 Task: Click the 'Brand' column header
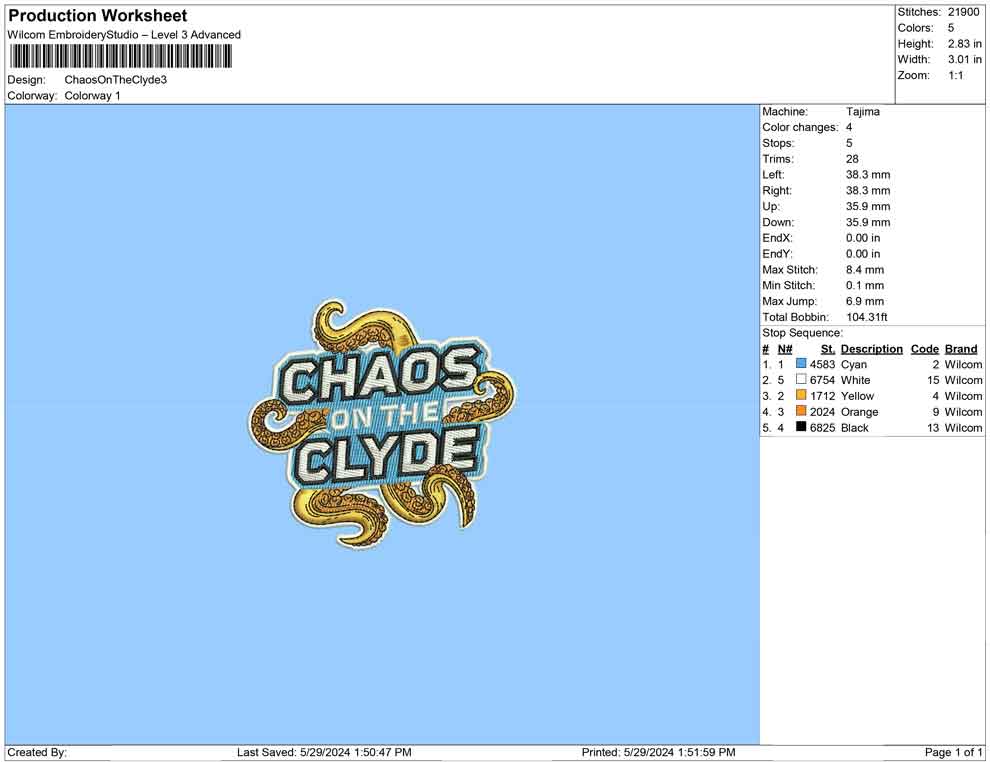click(x=961, y=349)
